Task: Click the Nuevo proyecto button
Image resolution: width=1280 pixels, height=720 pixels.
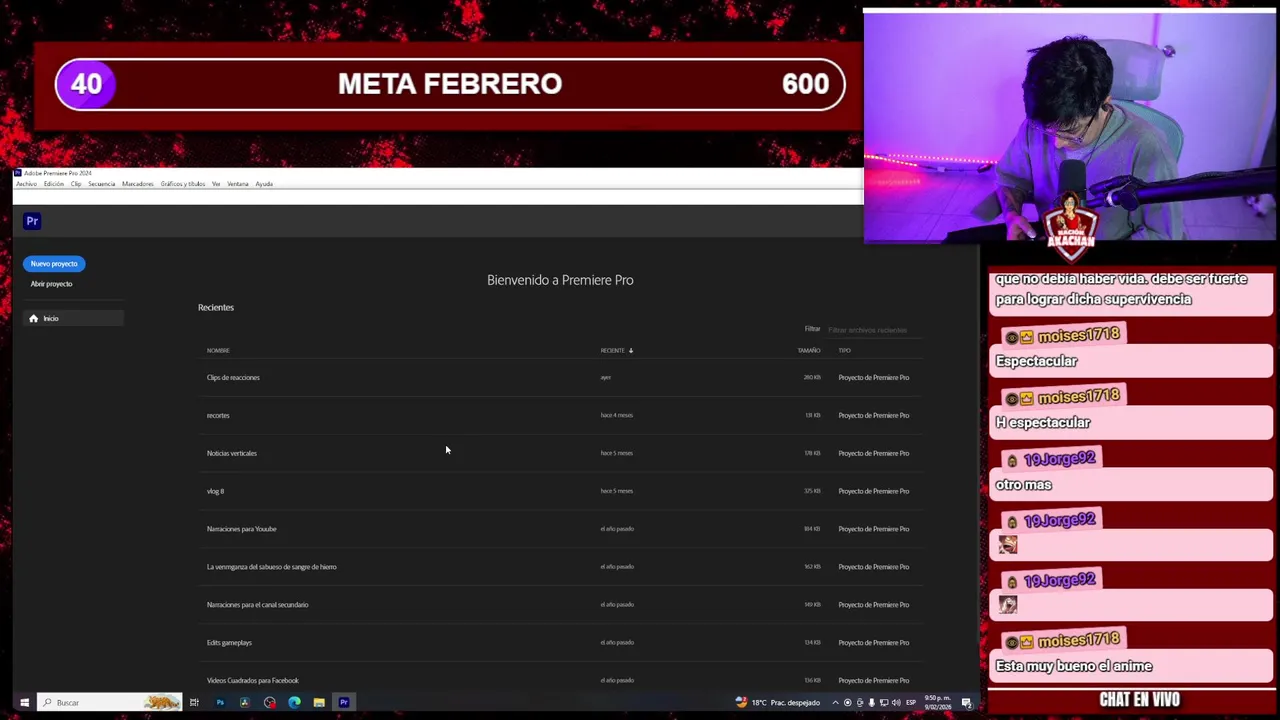Action: point(54,264)
